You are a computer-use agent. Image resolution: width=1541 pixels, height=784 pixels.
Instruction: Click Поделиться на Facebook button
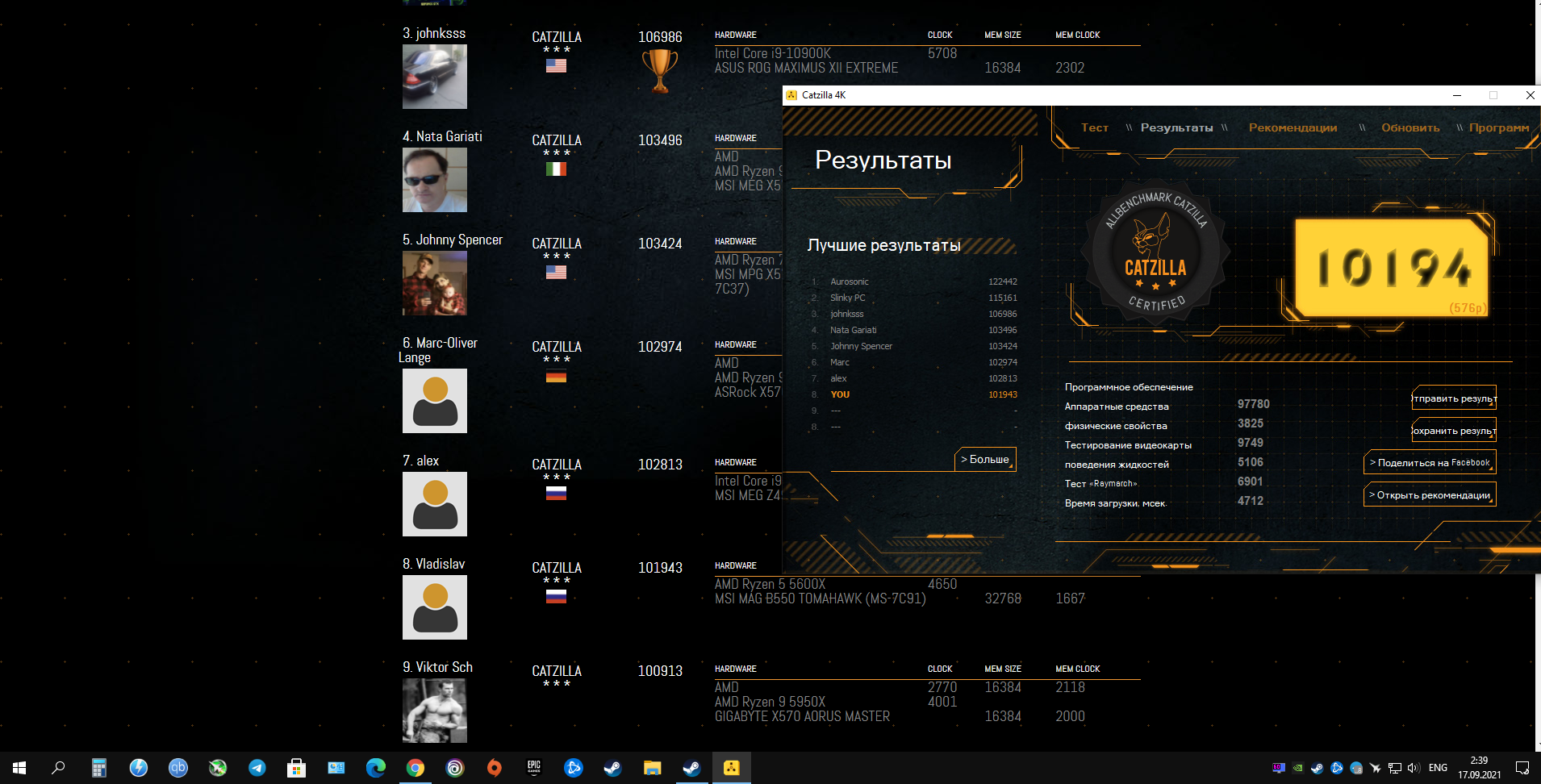pos(1430,462)
